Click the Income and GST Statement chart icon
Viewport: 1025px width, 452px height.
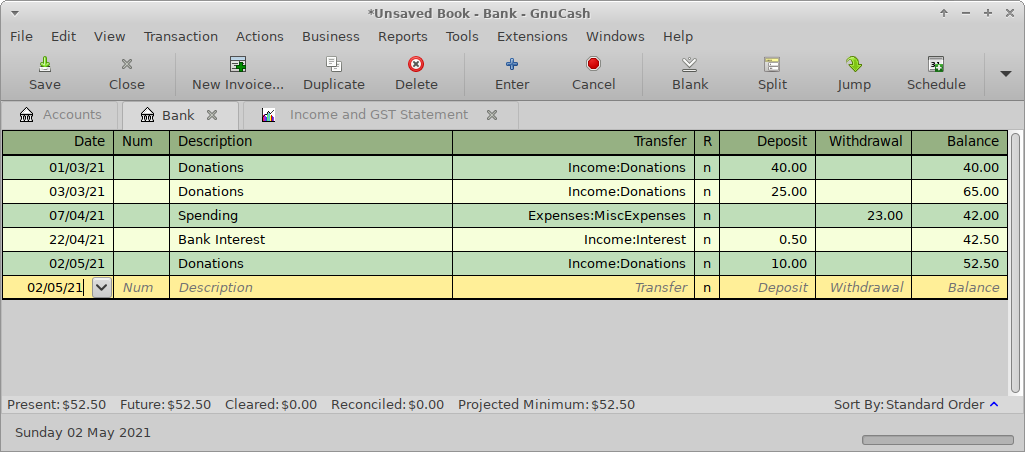pyautogui.click(x=269, y=115)
